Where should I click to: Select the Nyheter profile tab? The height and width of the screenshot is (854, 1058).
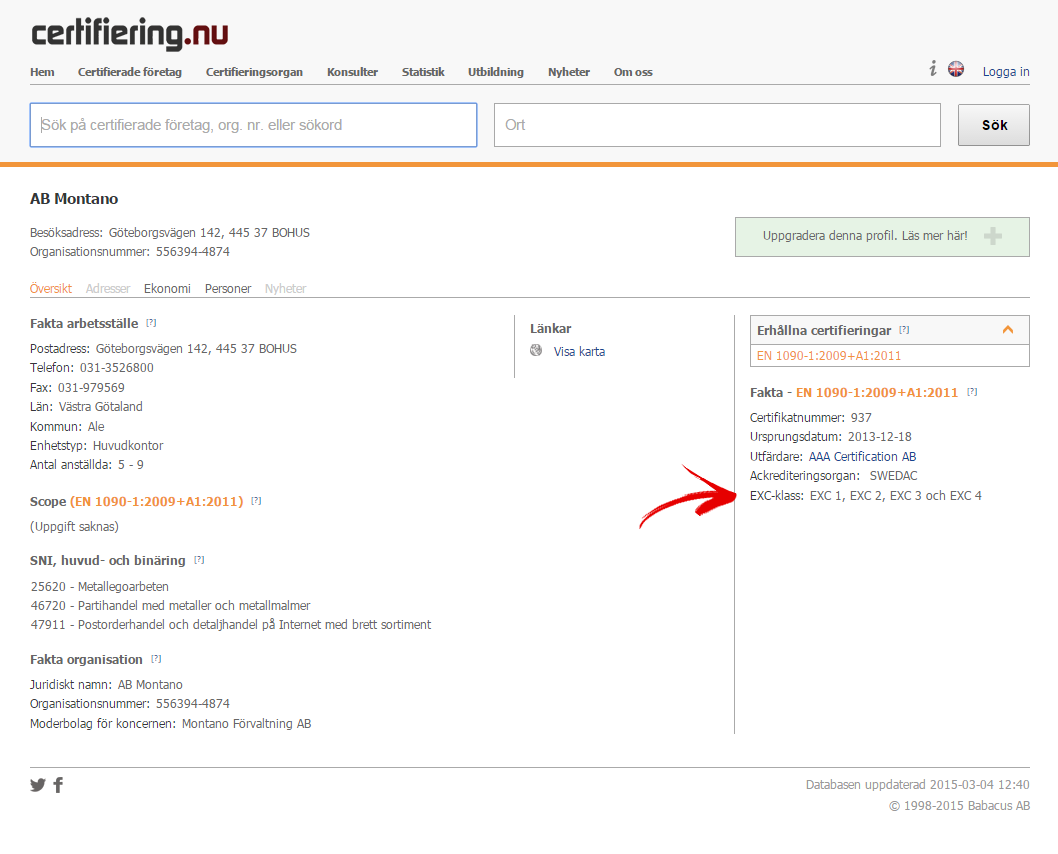(285, 289)
